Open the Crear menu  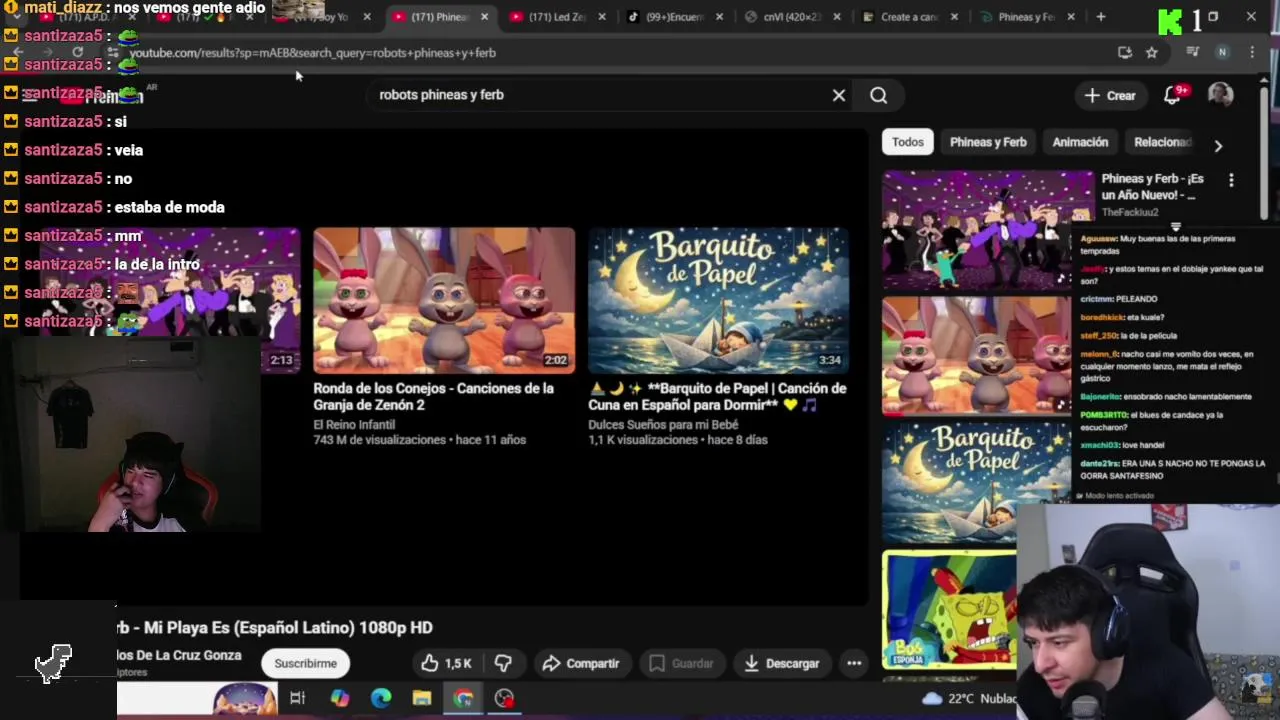click(1110, 96)
